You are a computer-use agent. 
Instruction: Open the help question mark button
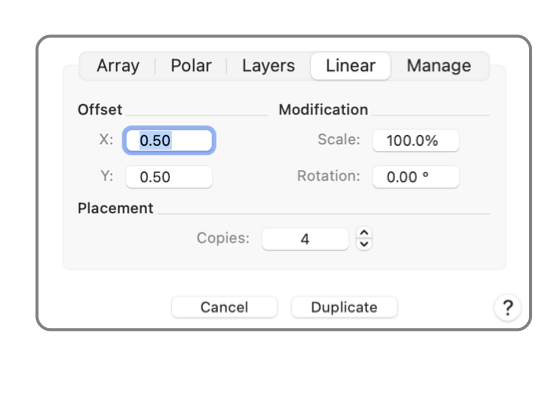(508, 308)
